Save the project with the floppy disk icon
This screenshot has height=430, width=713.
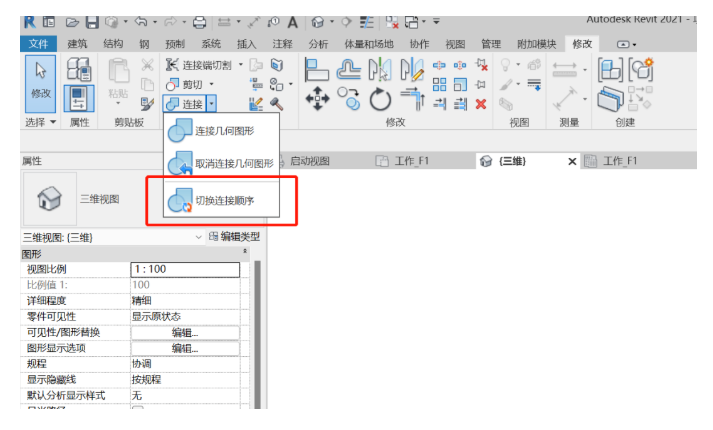92,22
